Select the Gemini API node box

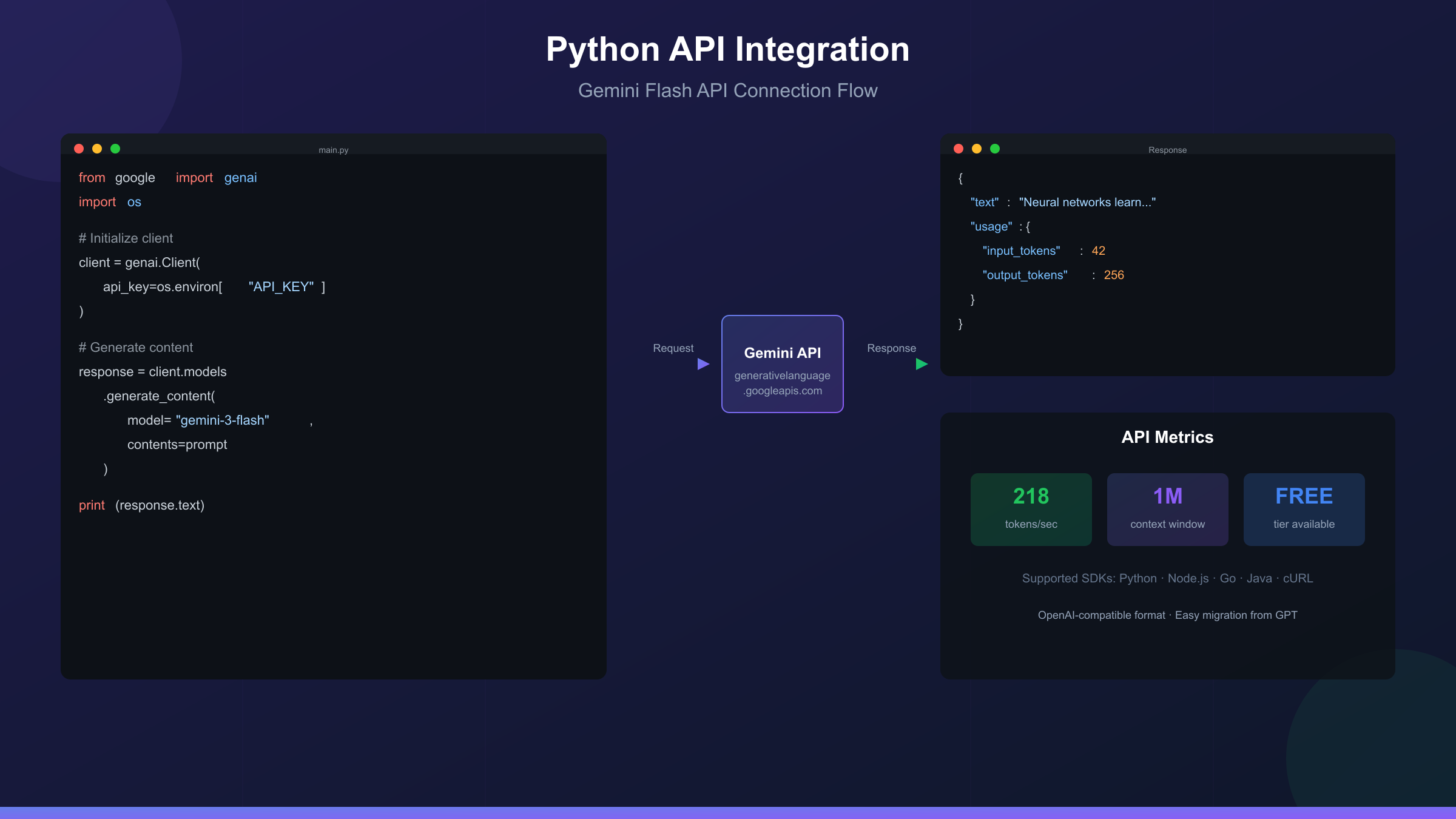pos(783,364)
